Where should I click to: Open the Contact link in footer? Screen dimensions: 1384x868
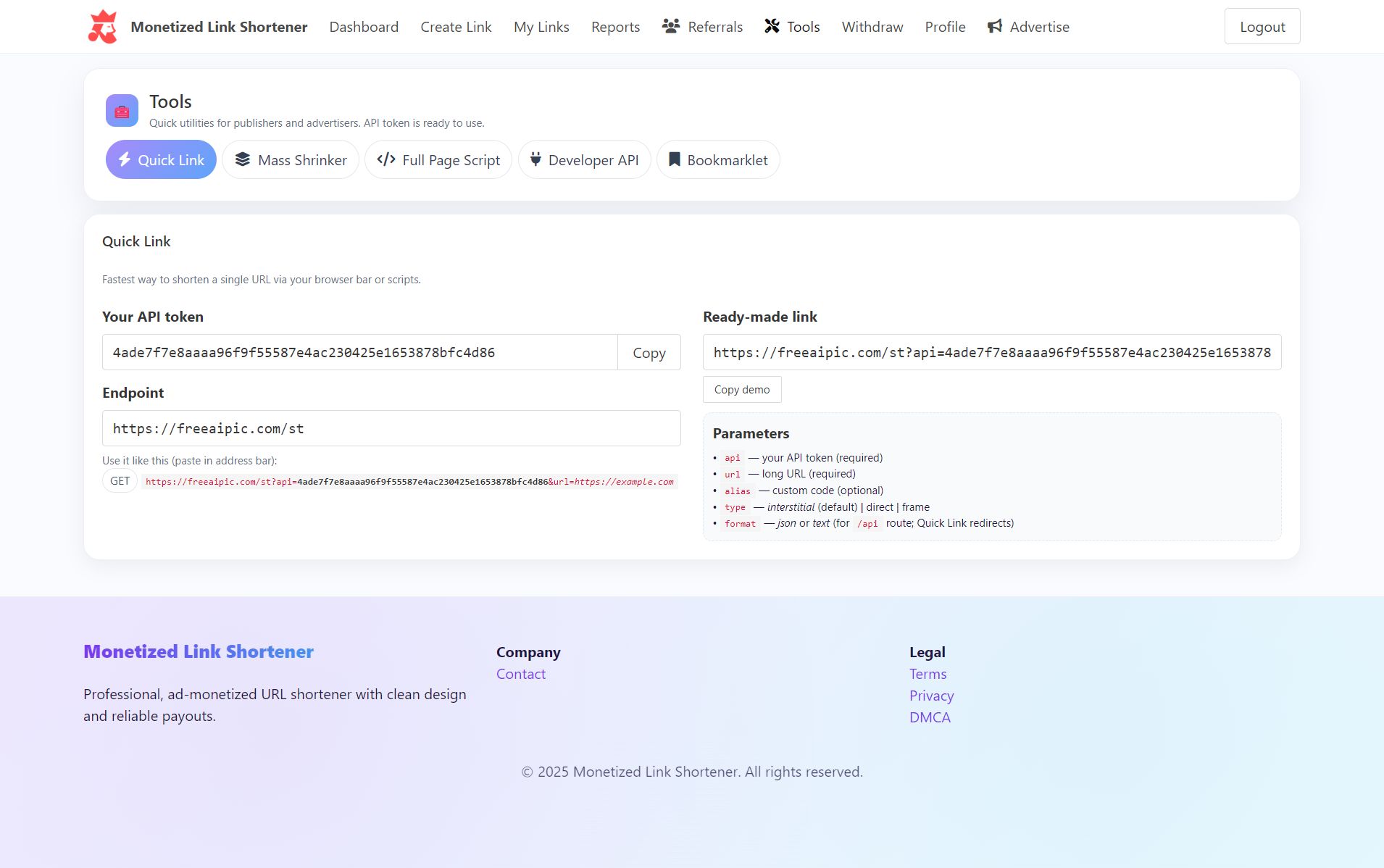pyautogui.click(x=520, y=675)
